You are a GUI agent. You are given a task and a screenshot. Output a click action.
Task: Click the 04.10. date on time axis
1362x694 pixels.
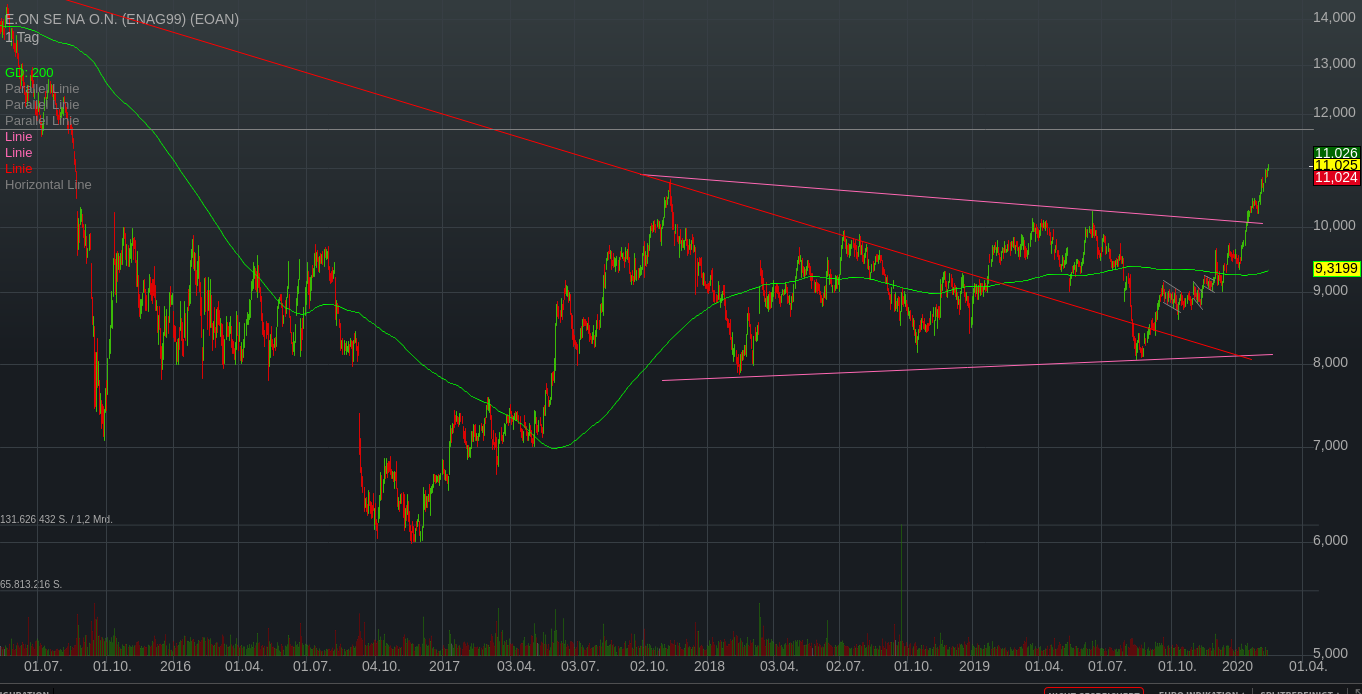pos(381,666)
